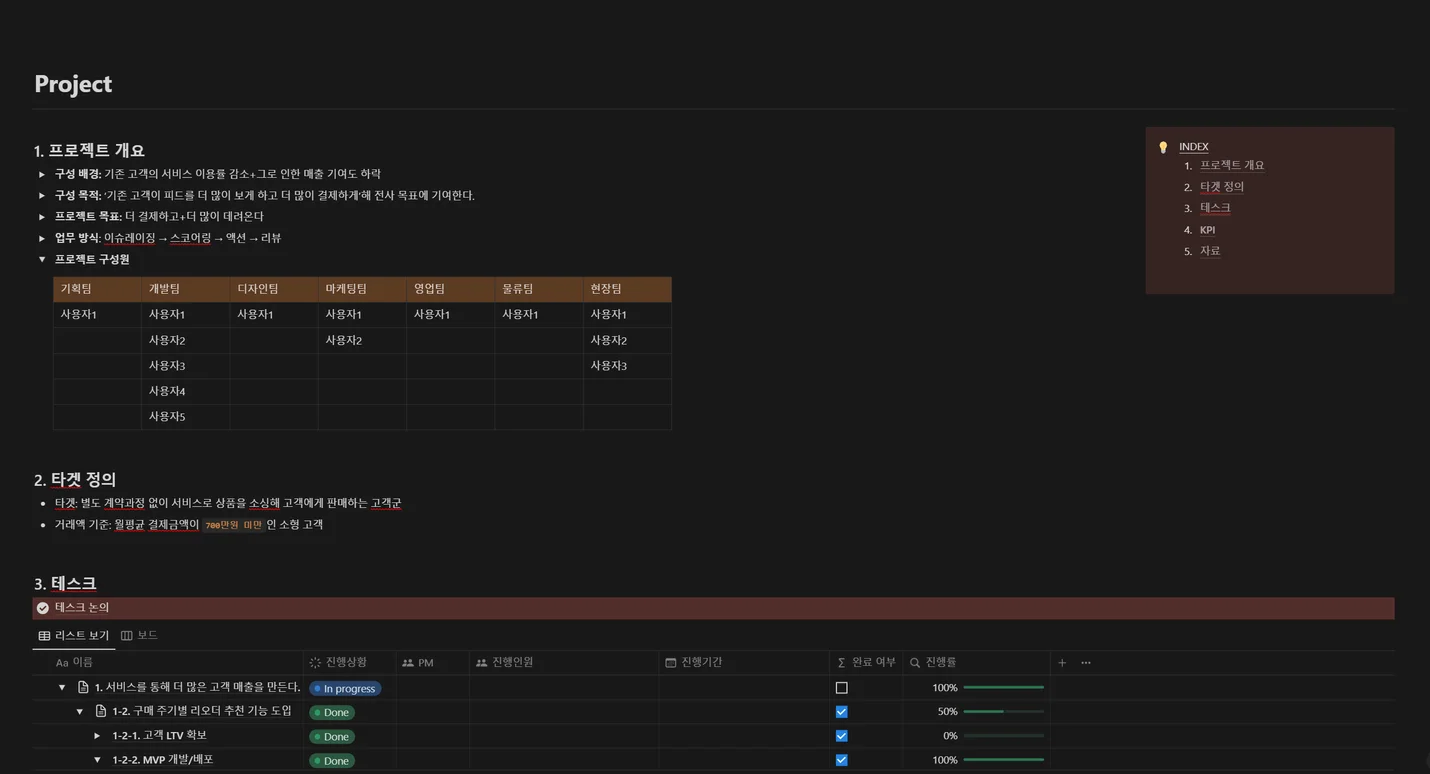Image resolution: width=1430 pixels, height=774 pixels.
Task: Click the 0% progress bar of row 1-2-1.
Action: coord(1003,736)
